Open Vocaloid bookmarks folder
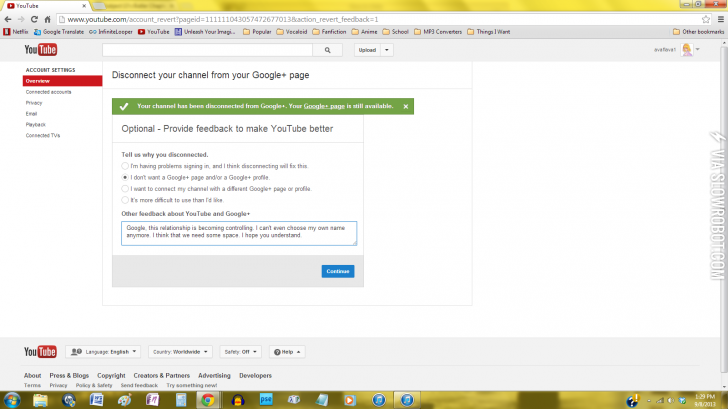Image resolution: width=728 pixels, height=409 pixels. pos(292,32)
